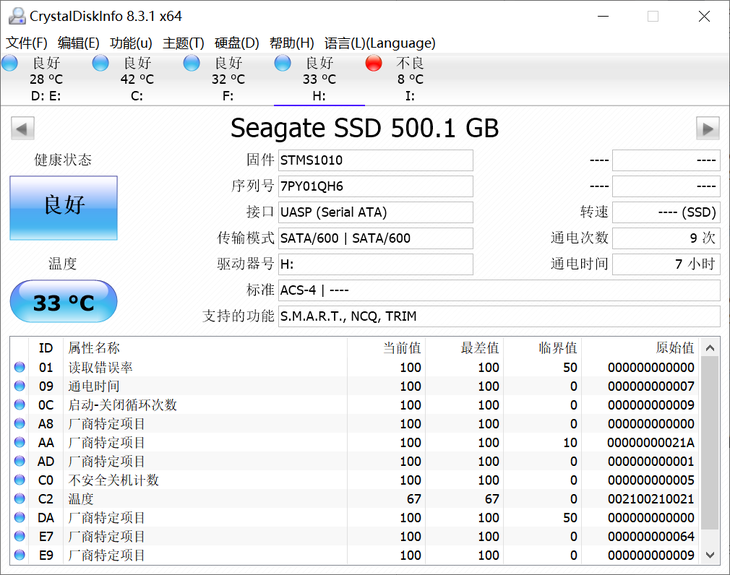Click the power on count 9 次
This screenshot has height=575, width=730.
tap(666, 238)
